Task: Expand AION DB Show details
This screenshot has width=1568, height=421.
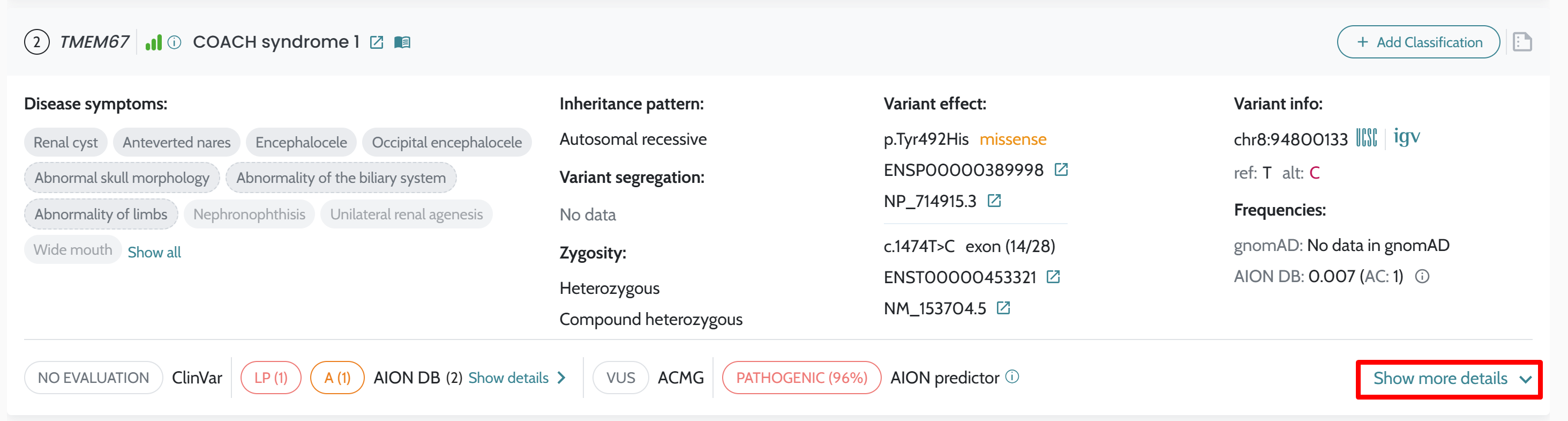Action: click(x=517, y=378)
